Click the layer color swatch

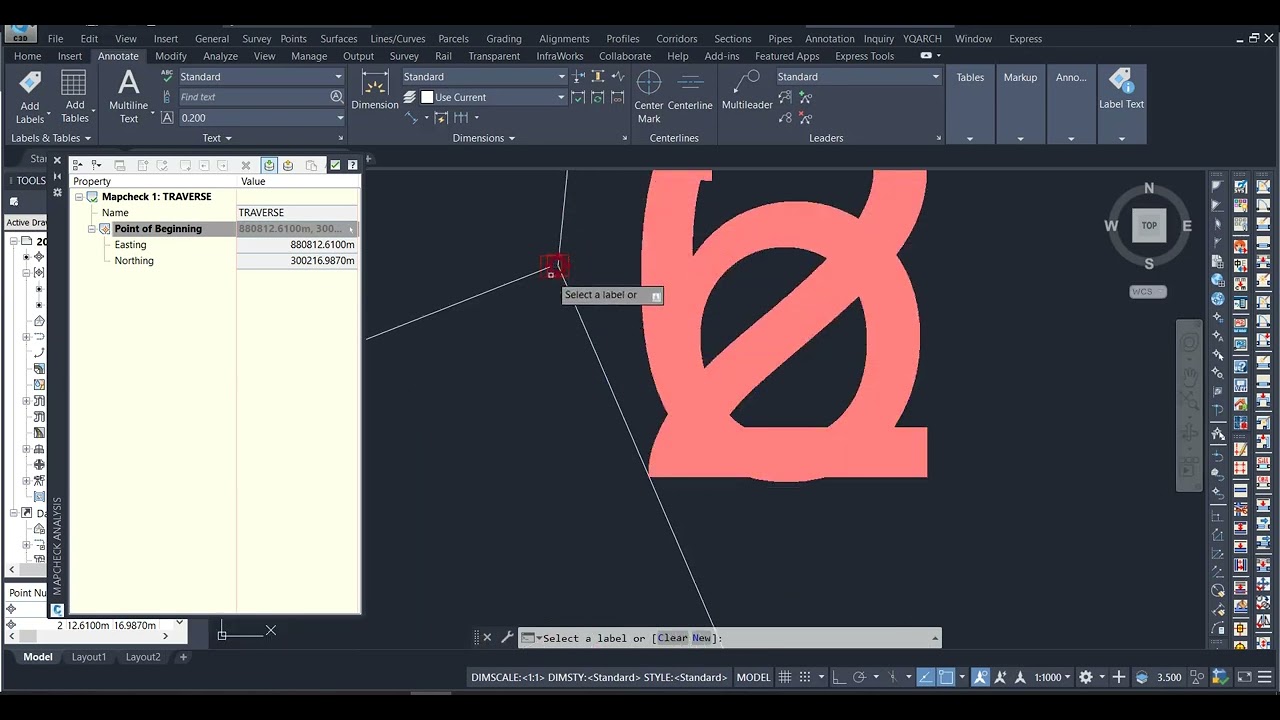[x=427, y=97]
